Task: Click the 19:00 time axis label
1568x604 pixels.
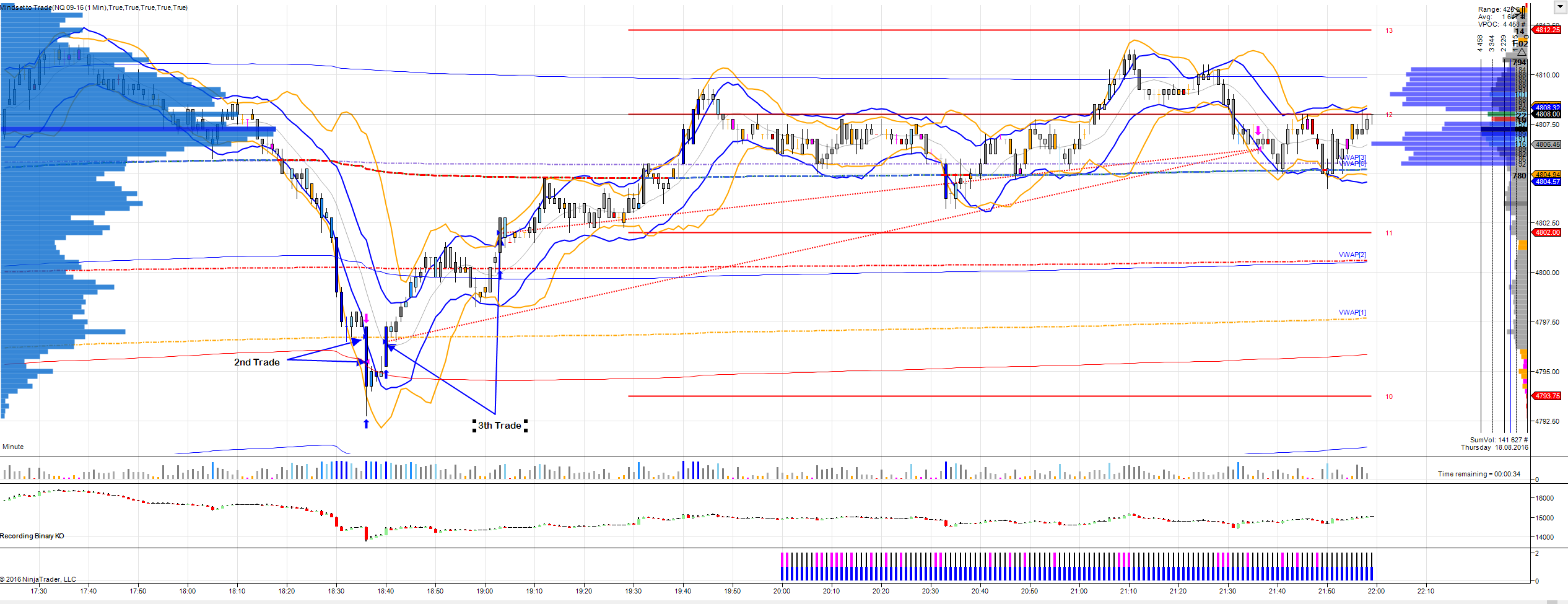Action: 485,591
